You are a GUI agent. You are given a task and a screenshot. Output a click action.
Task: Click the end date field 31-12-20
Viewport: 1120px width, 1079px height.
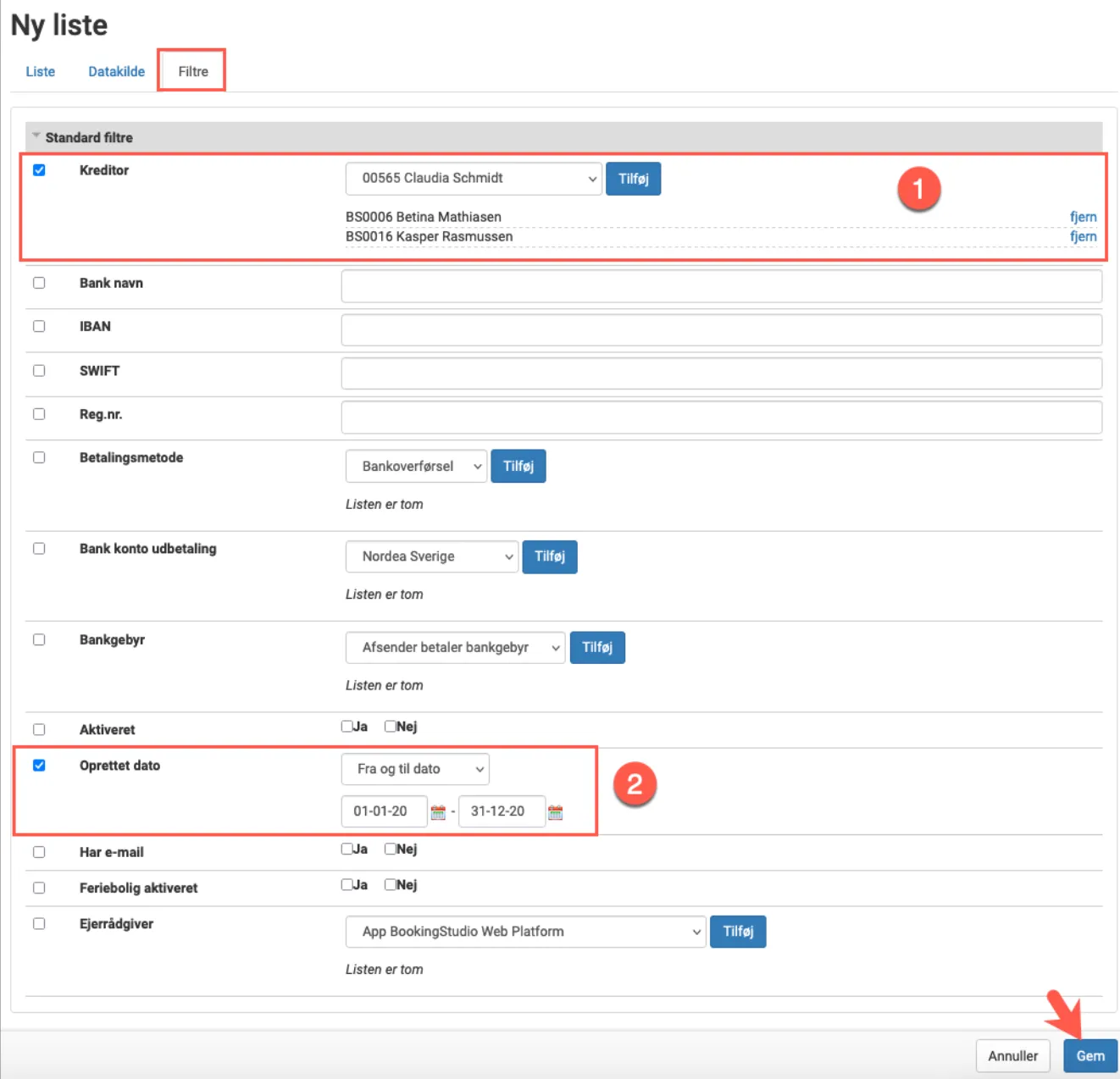tap(502, 811)
